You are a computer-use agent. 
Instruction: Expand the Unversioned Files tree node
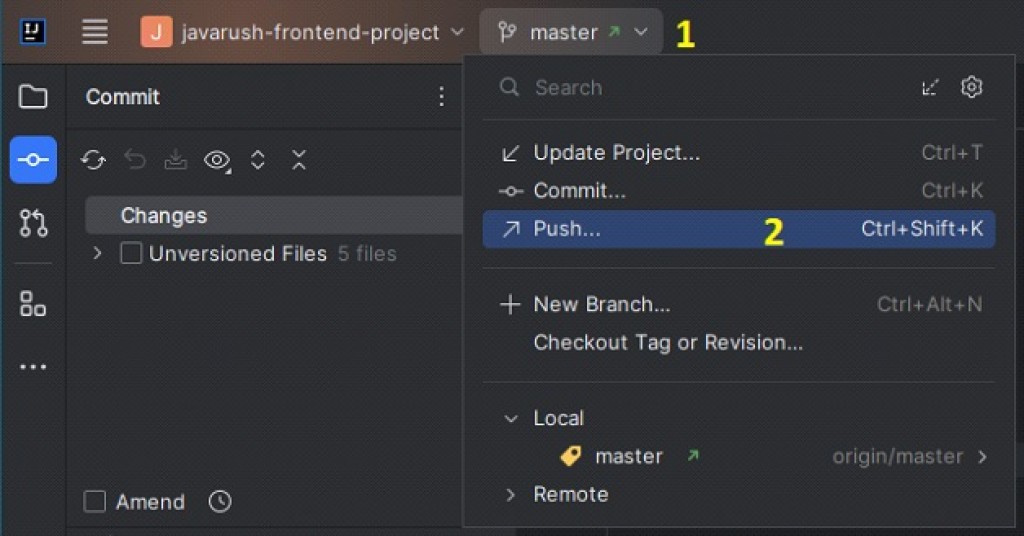[97, 254]
